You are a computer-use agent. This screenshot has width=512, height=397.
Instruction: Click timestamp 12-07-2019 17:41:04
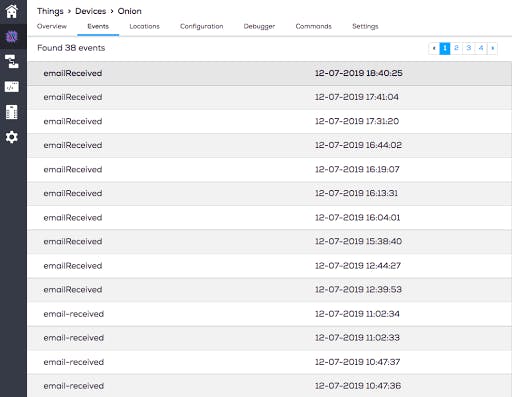click(357, 97)
